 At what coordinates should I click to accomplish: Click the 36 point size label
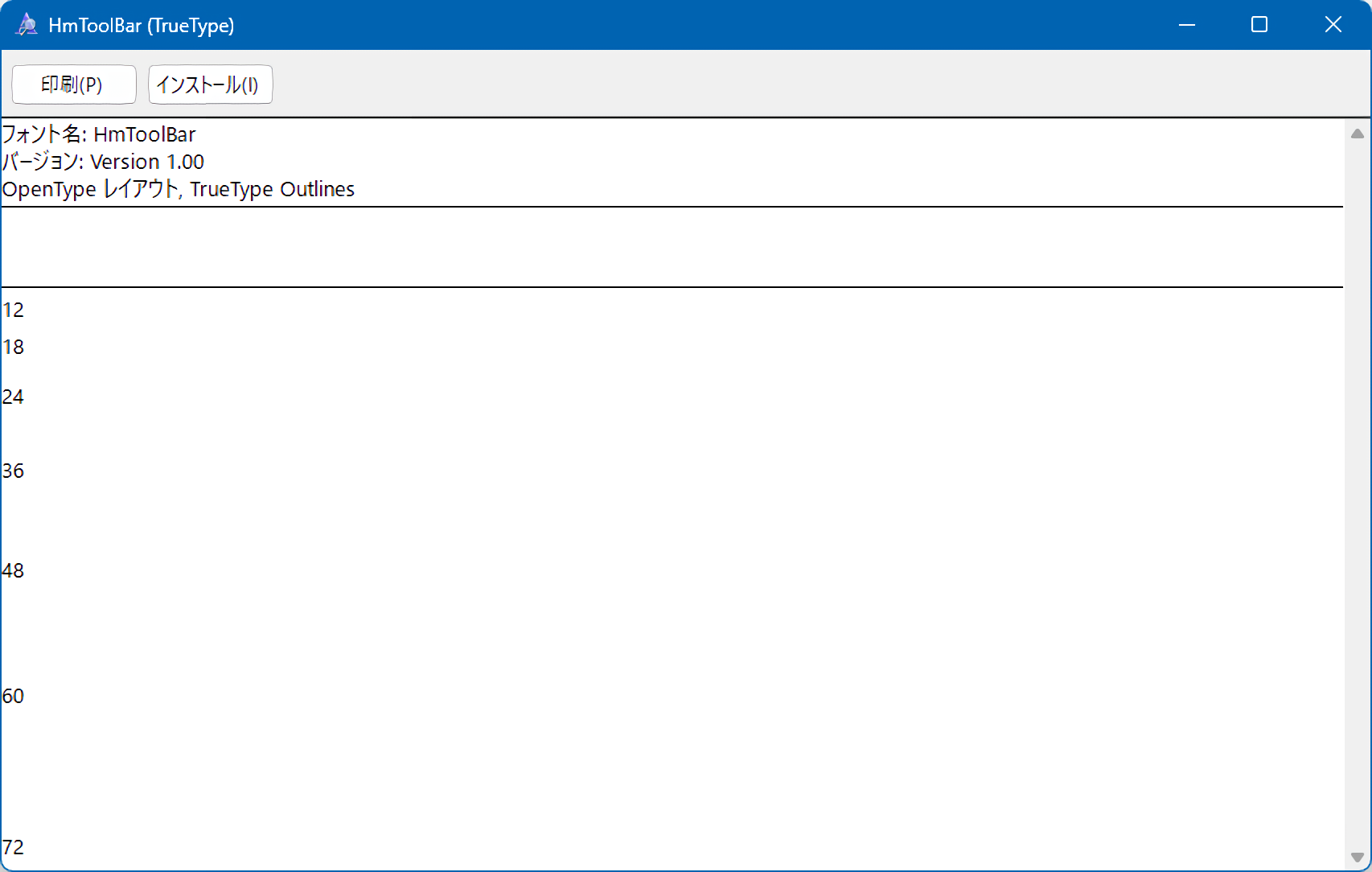pos(13,471)
